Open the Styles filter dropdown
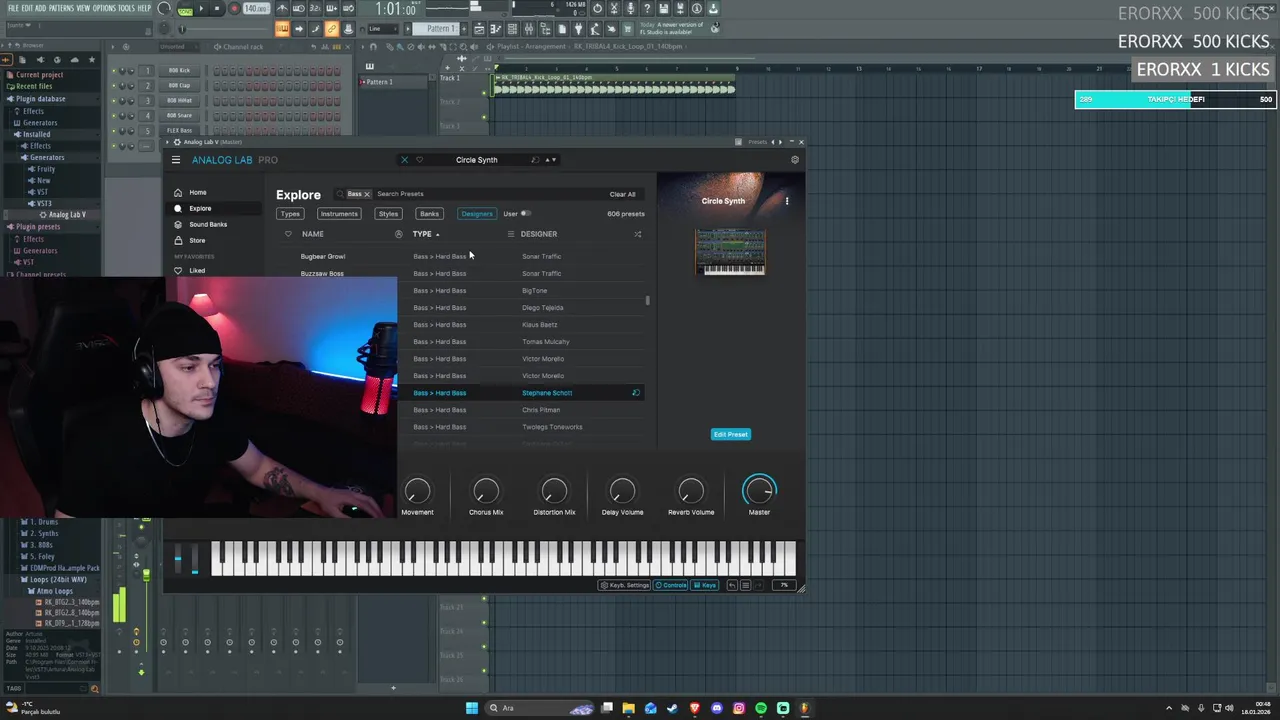 coord(388,213)
